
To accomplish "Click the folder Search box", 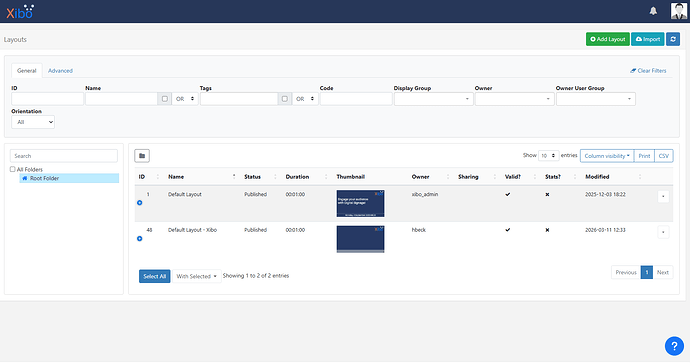I will [64, 156].
